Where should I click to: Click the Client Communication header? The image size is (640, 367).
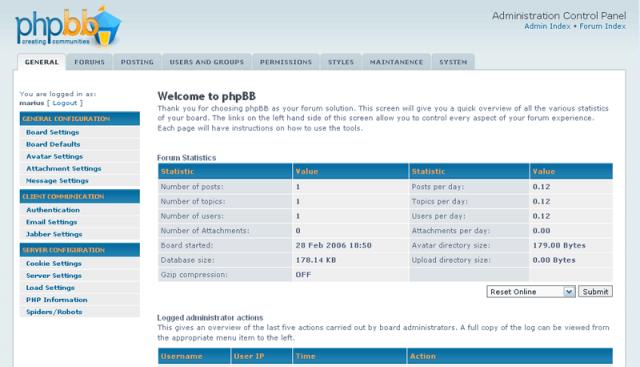tap(80, 196)
